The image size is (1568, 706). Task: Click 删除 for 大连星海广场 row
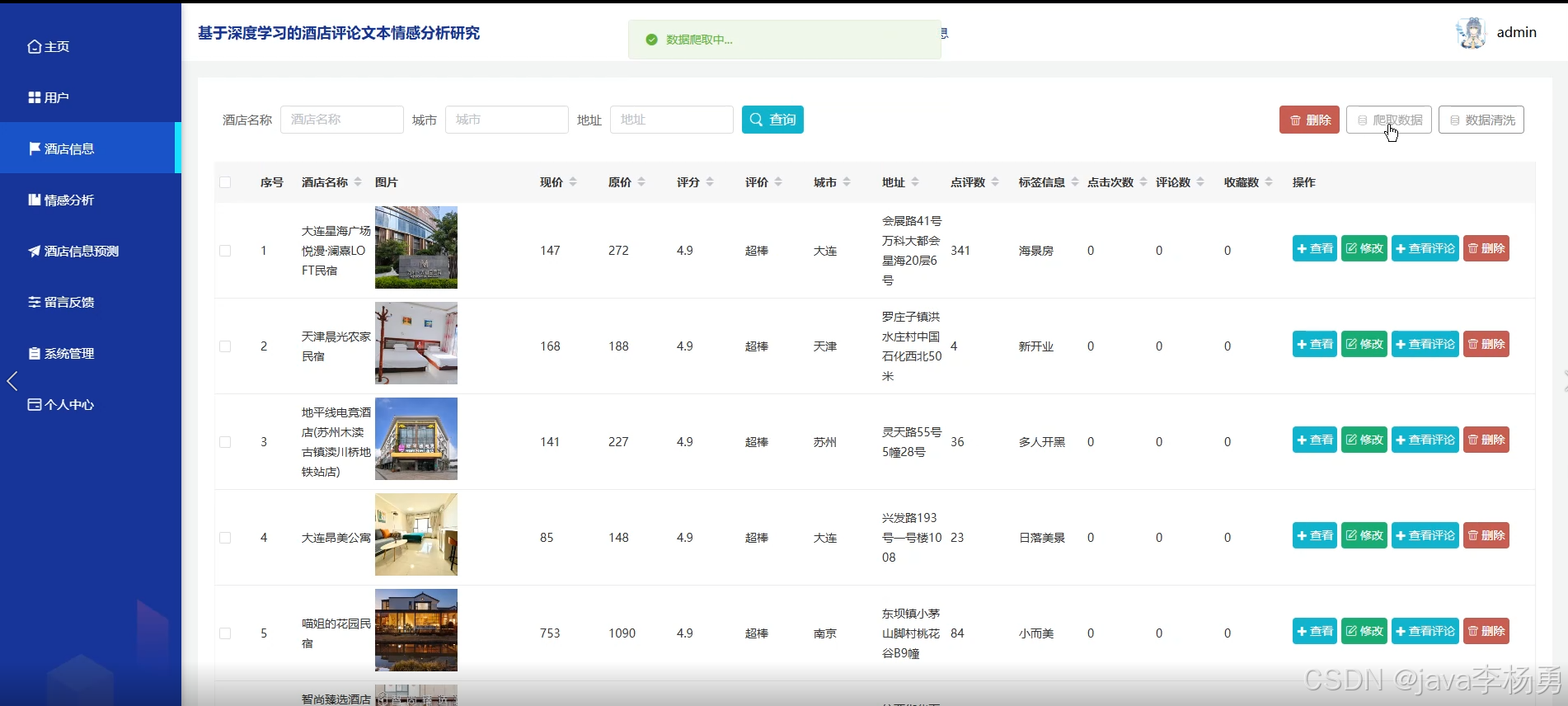click(x=1486, y=248)
